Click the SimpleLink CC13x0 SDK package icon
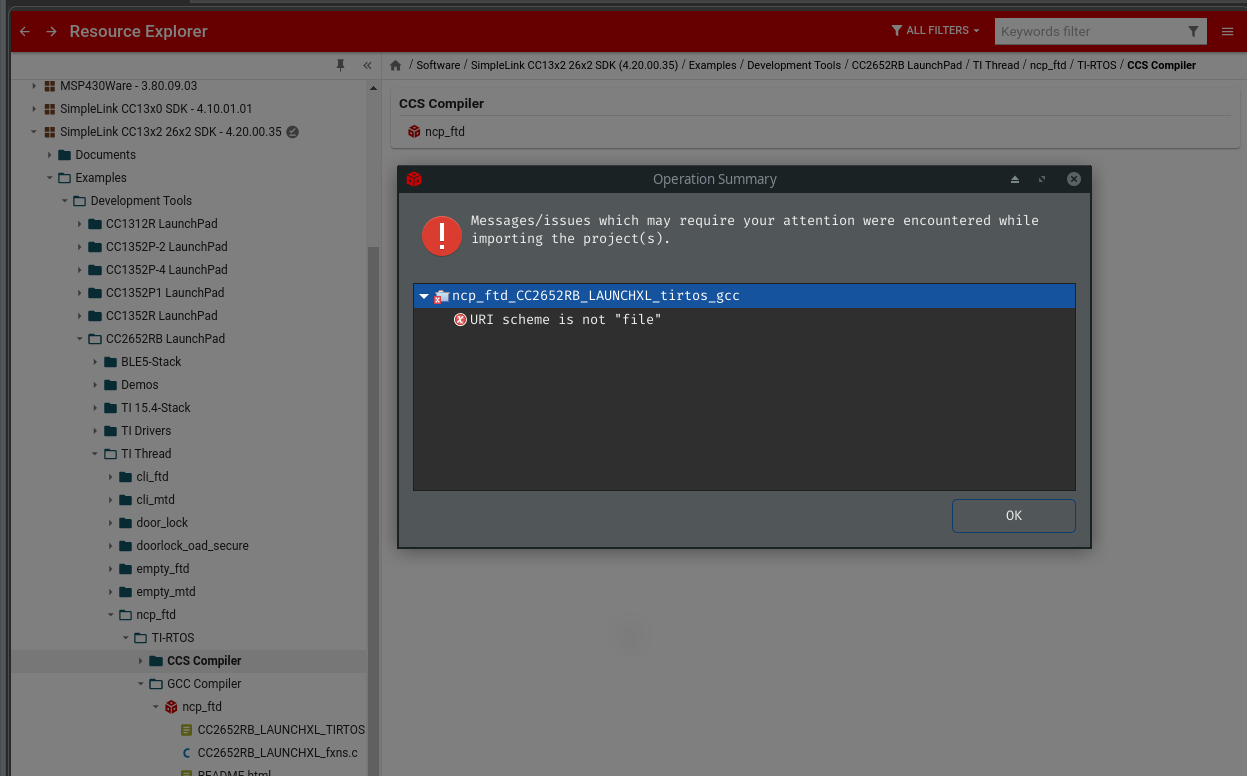 50,109
